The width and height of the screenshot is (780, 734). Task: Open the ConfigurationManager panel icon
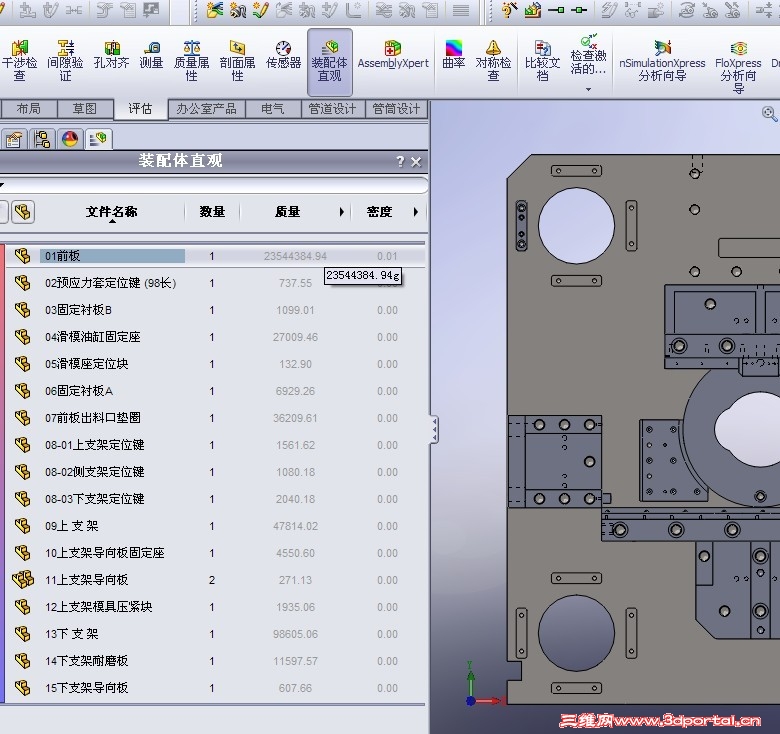[x=42, y=139]
